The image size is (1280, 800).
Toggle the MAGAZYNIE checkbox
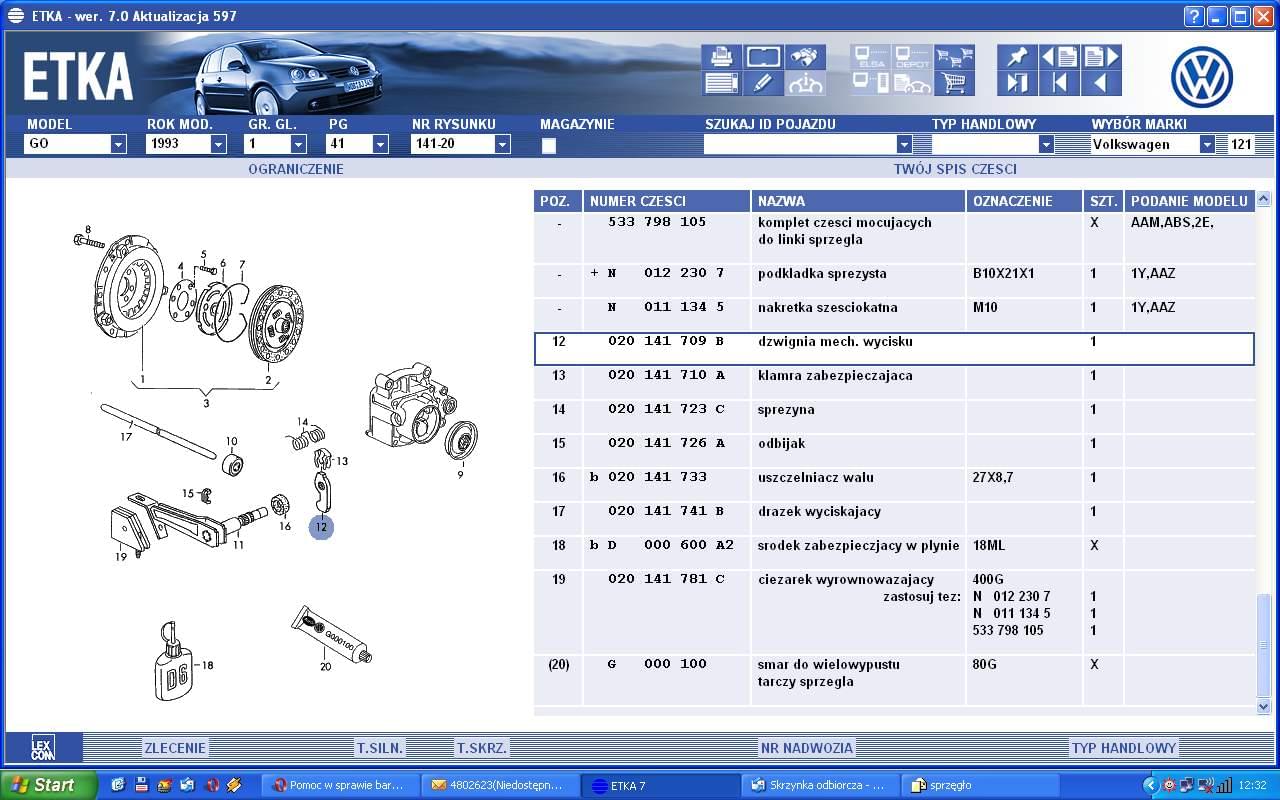point(548,145)
